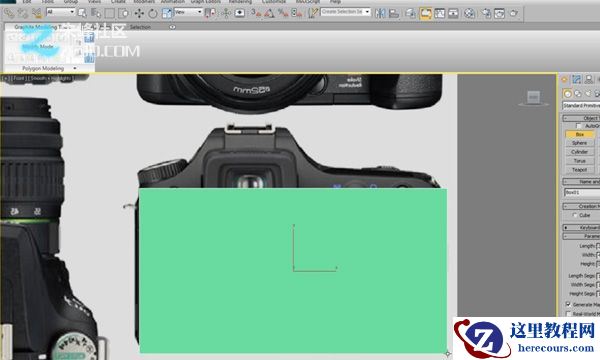Viewport: 600px width, 360px height.
Task: Toggle Spinner Snap
Action: [x=297, y=13]
